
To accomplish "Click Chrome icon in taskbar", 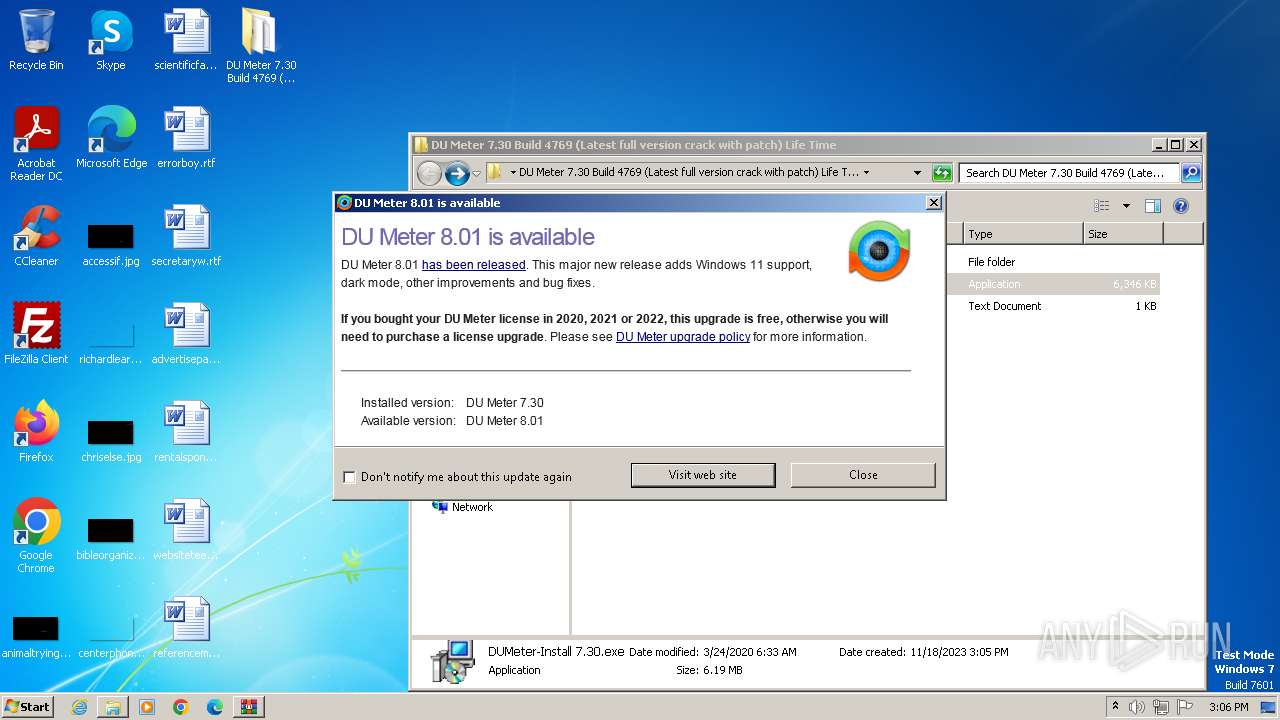I will coord(180,707).
